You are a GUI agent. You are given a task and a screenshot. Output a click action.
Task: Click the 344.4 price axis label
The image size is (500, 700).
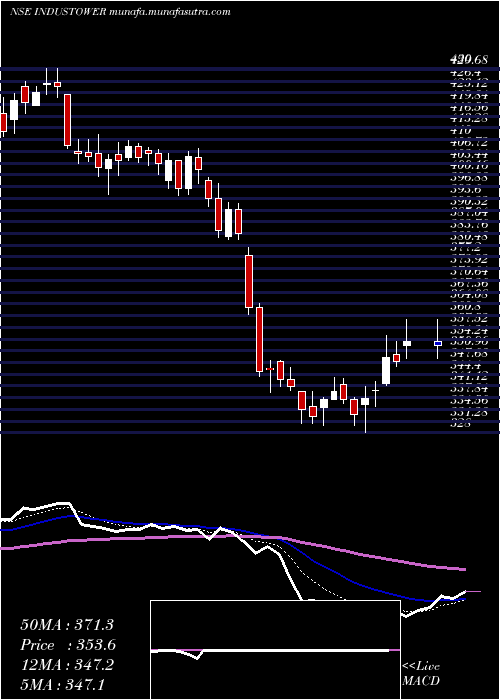(x=467, y=366)
